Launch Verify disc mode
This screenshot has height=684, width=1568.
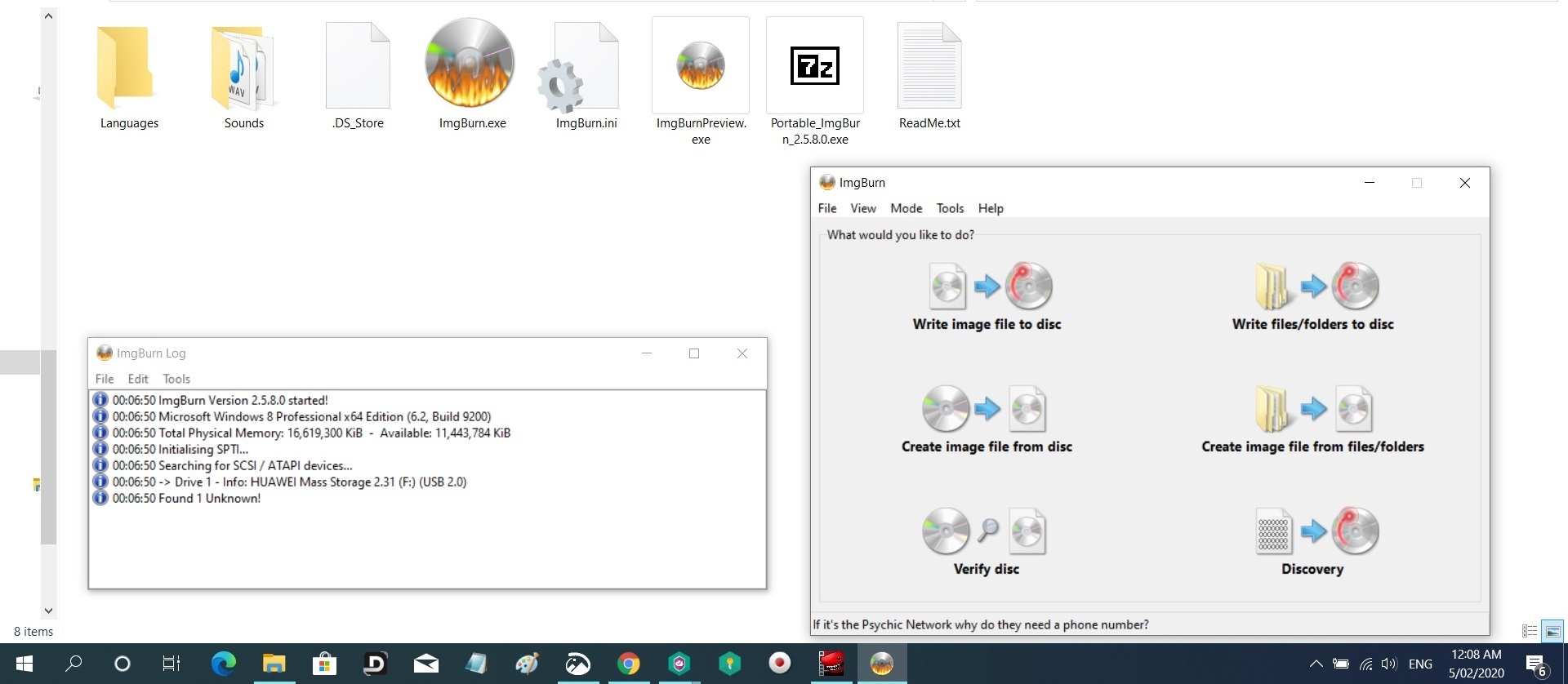pos(986,540)
